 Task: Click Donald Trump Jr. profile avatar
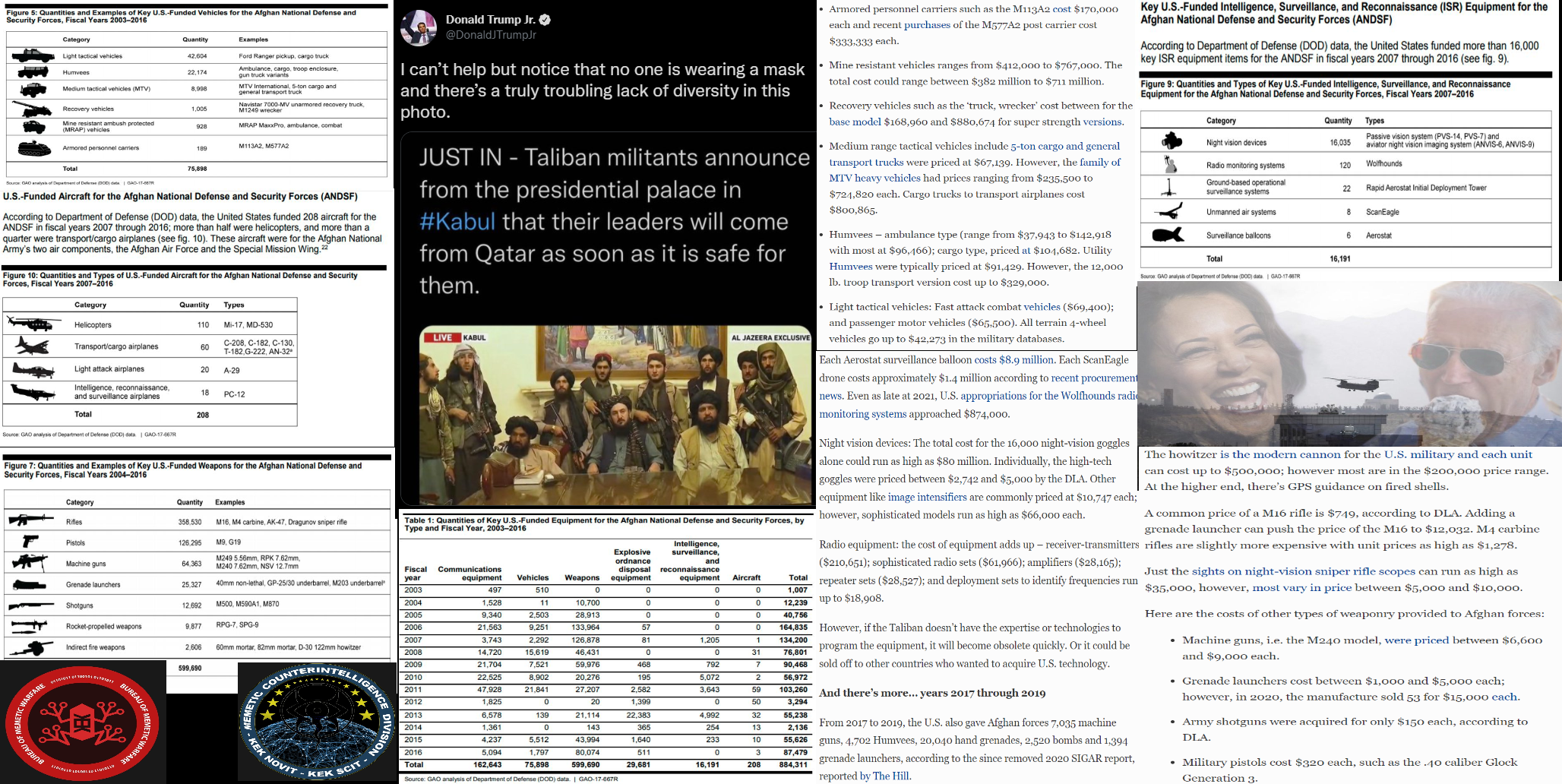tap(419, 28)
